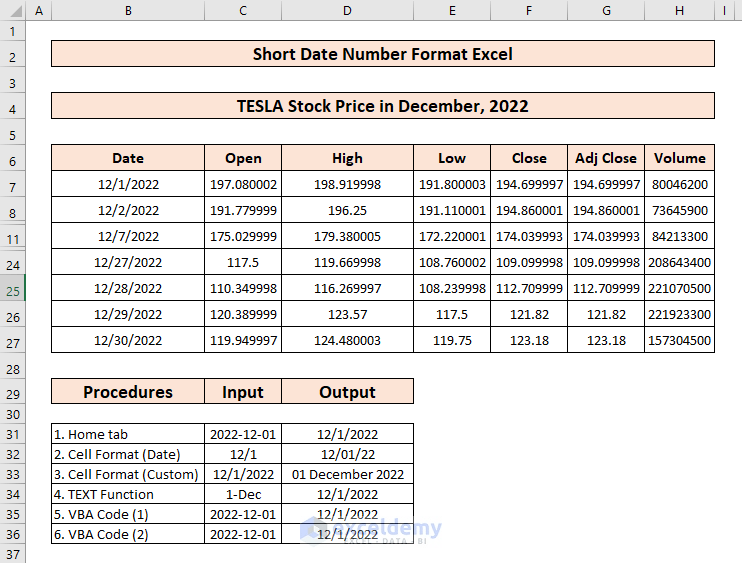The width and height of the screenshot is (742, 563).
Task: Click Volume value 221923300
Action: point(679,314)
